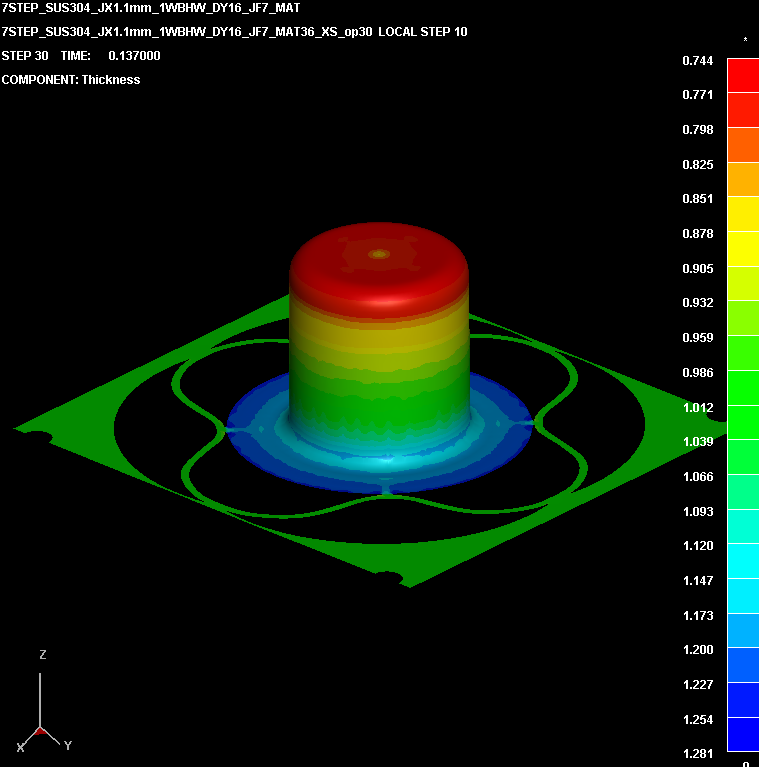
Task: Select the dark blue legend band between 1.254 and 1.281
Action: click(743, 734)
